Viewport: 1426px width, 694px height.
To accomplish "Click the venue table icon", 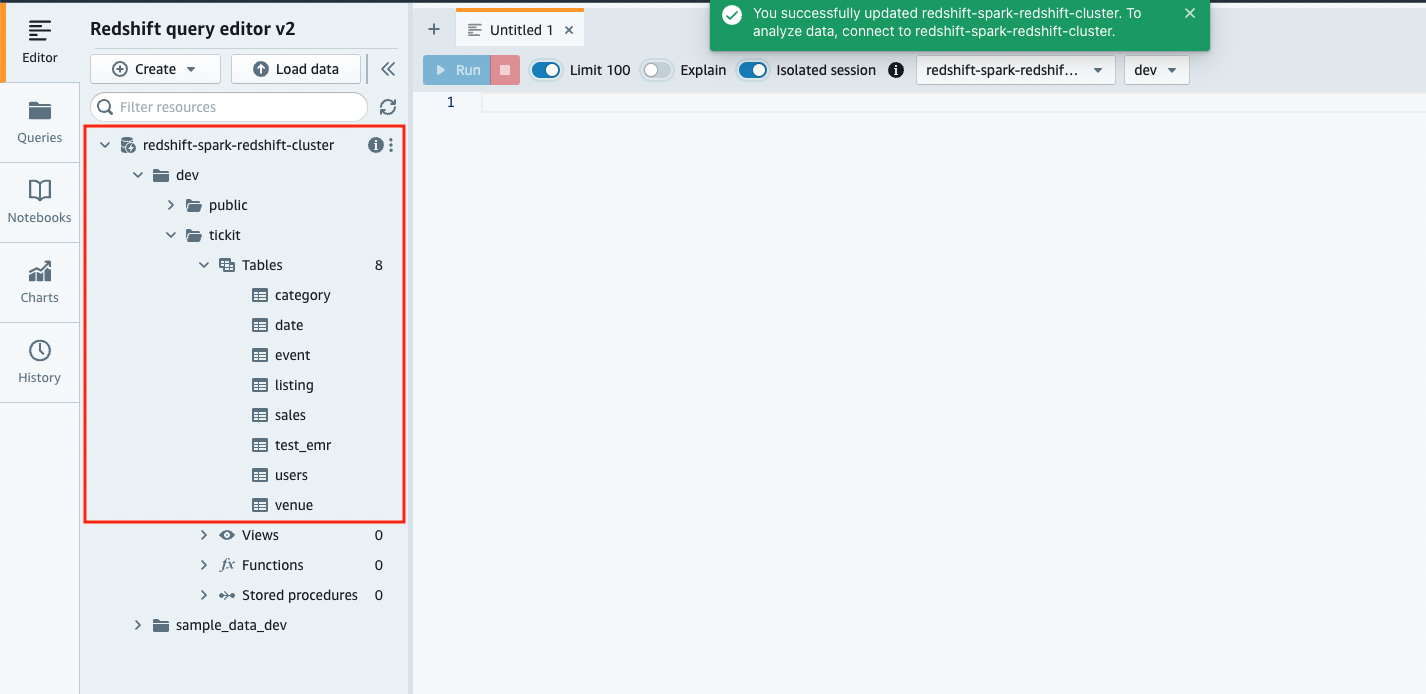I will point(260,505).
